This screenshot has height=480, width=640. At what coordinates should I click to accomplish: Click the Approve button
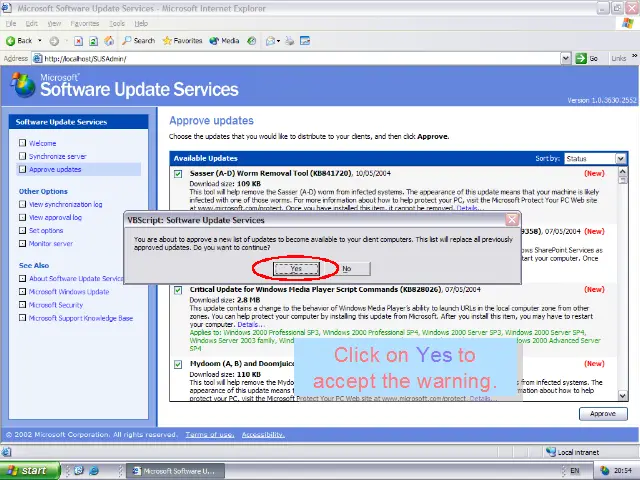[x=603, y=413]
